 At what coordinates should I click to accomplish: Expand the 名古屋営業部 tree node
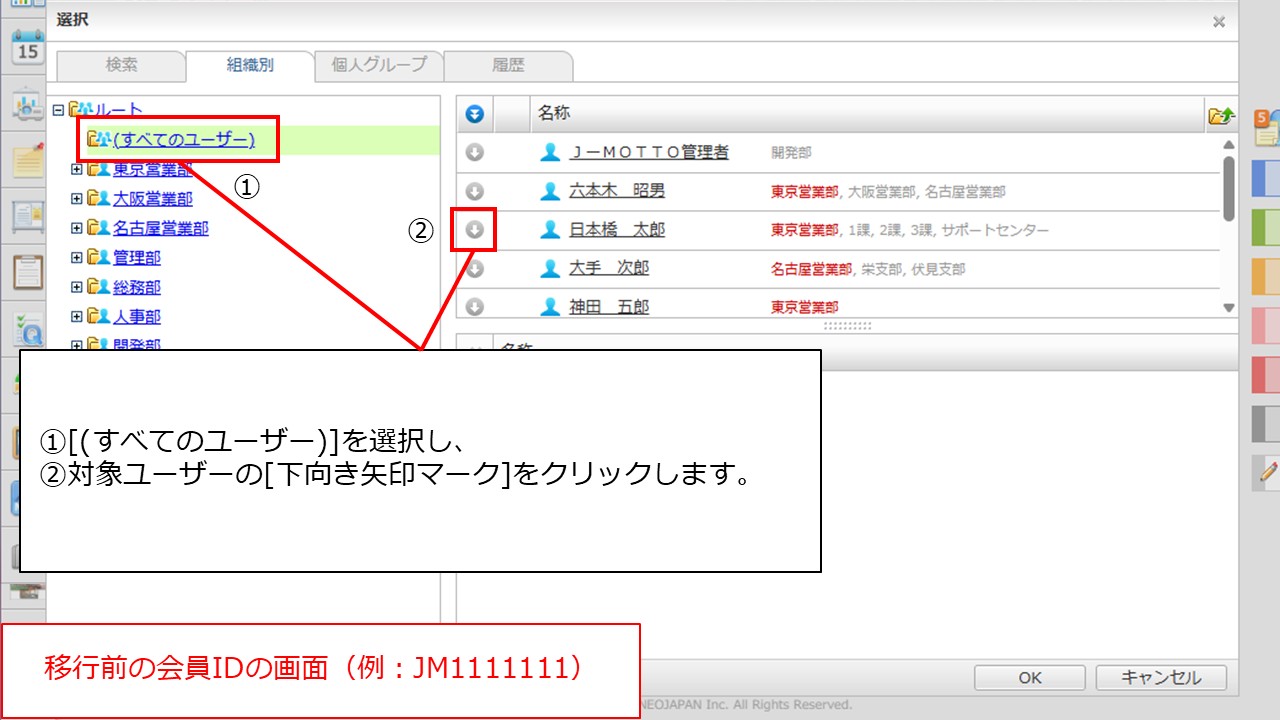pyautogui.click(x=77, y=228)
